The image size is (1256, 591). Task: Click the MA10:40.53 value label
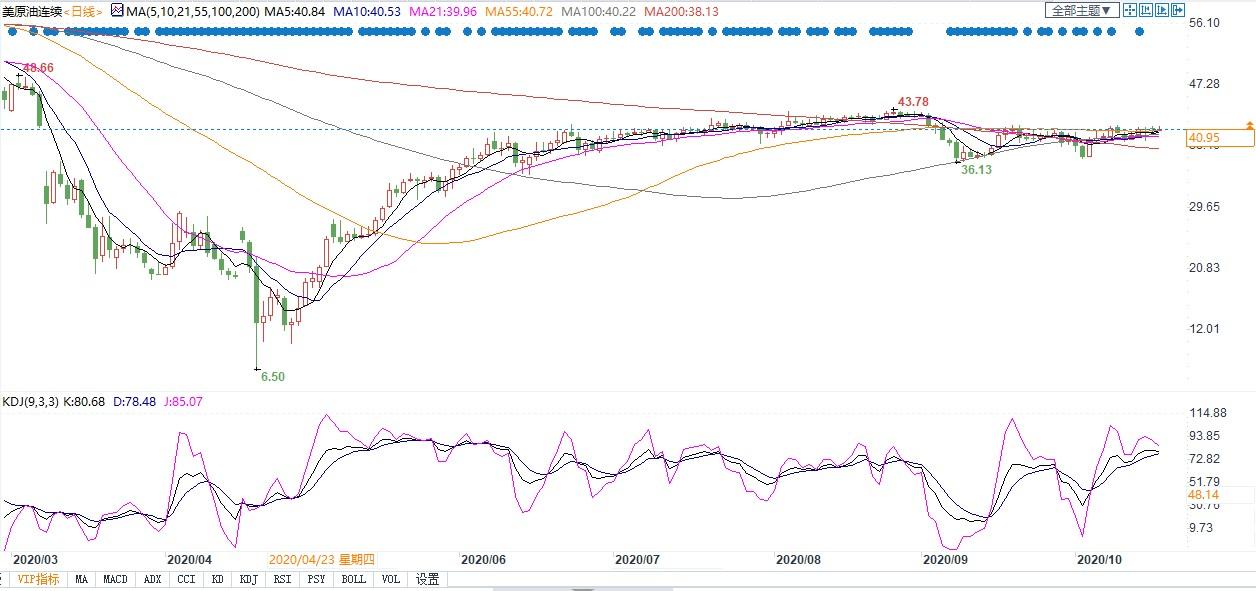point(368,11)
